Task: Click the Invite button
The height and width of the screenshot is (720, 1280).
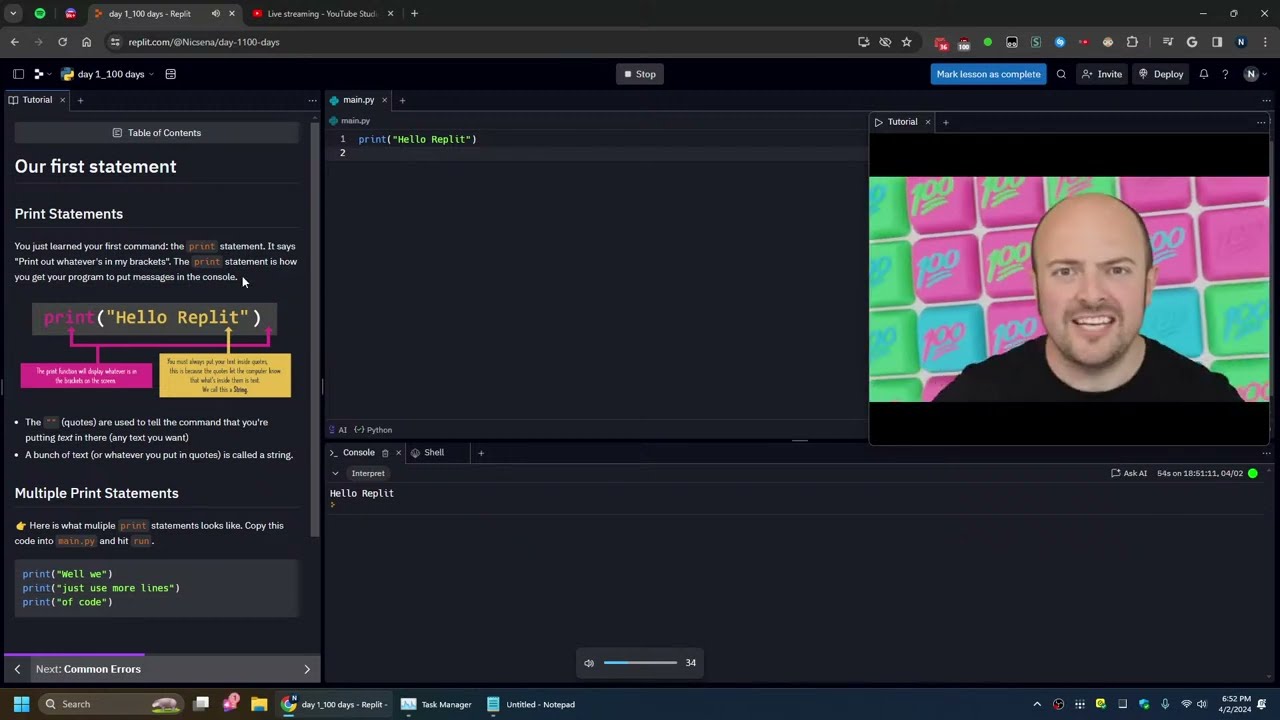Action: 1102,74
